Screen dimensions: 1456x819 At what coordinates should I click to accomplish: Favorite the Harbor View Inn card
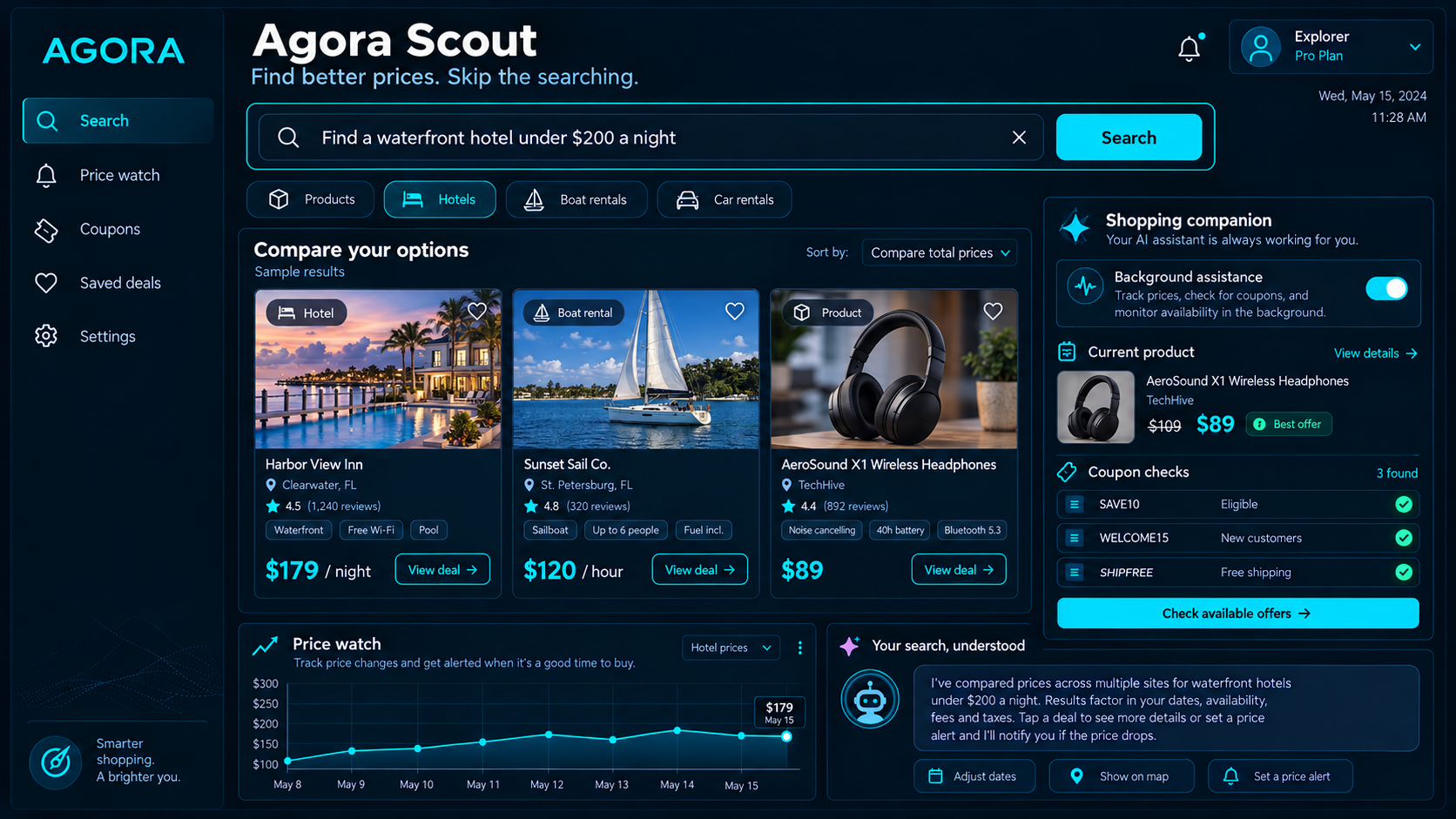pyautogui.click(x=477, y=311)
